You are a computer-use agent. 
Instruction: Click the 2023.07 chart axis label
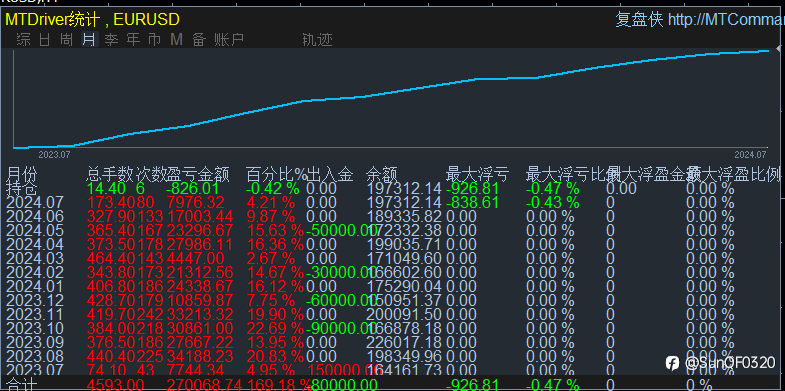[54, 155]
